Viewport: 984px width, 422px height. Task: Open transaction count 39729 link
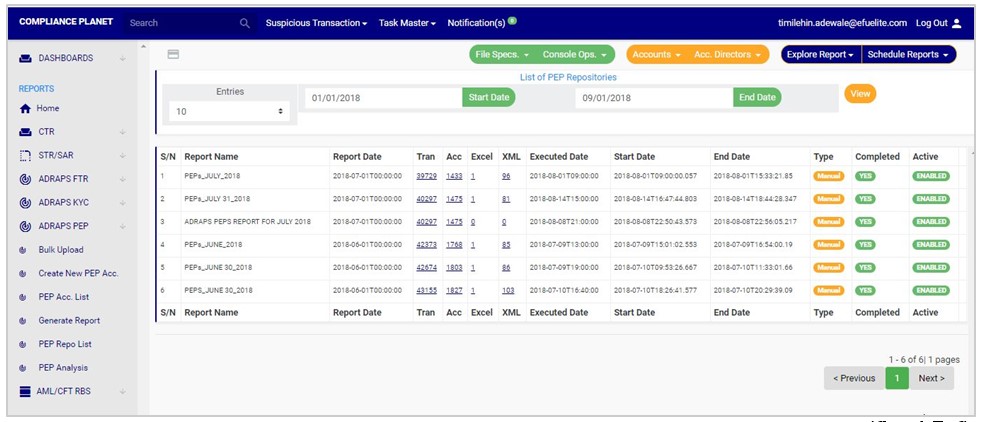[x=426, y=176]
